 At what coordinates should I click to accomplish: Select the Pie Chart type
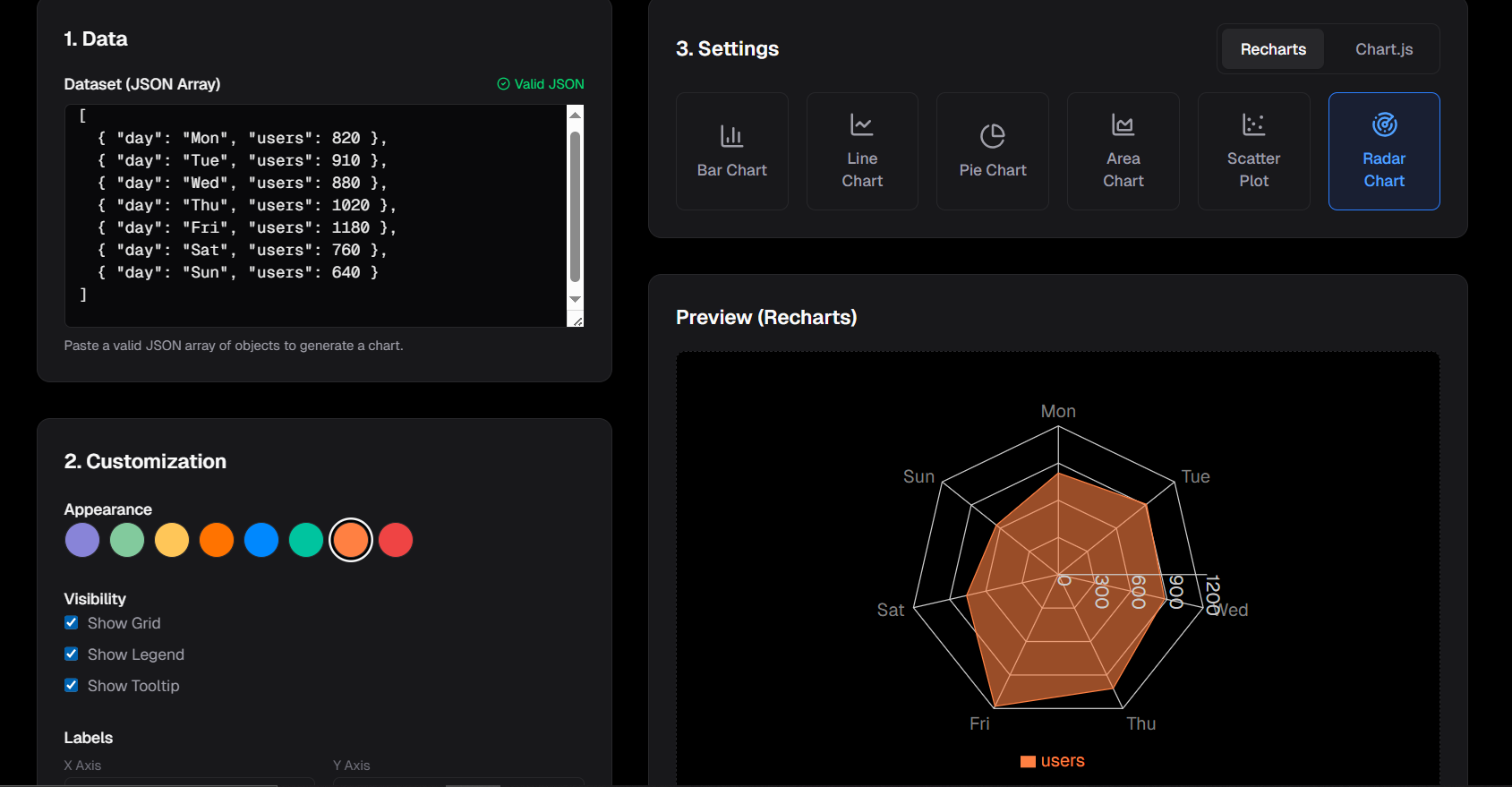(x=993, y=151)
